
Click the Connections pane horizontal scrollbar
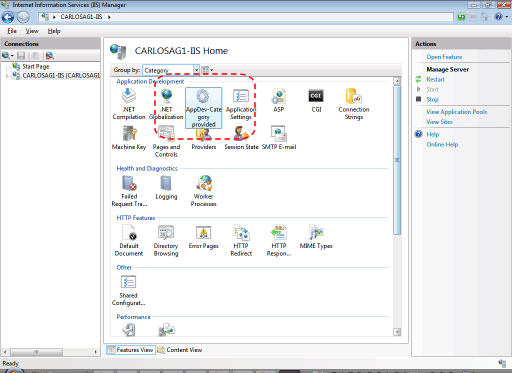pyautogui.click(x=36, y=352)
